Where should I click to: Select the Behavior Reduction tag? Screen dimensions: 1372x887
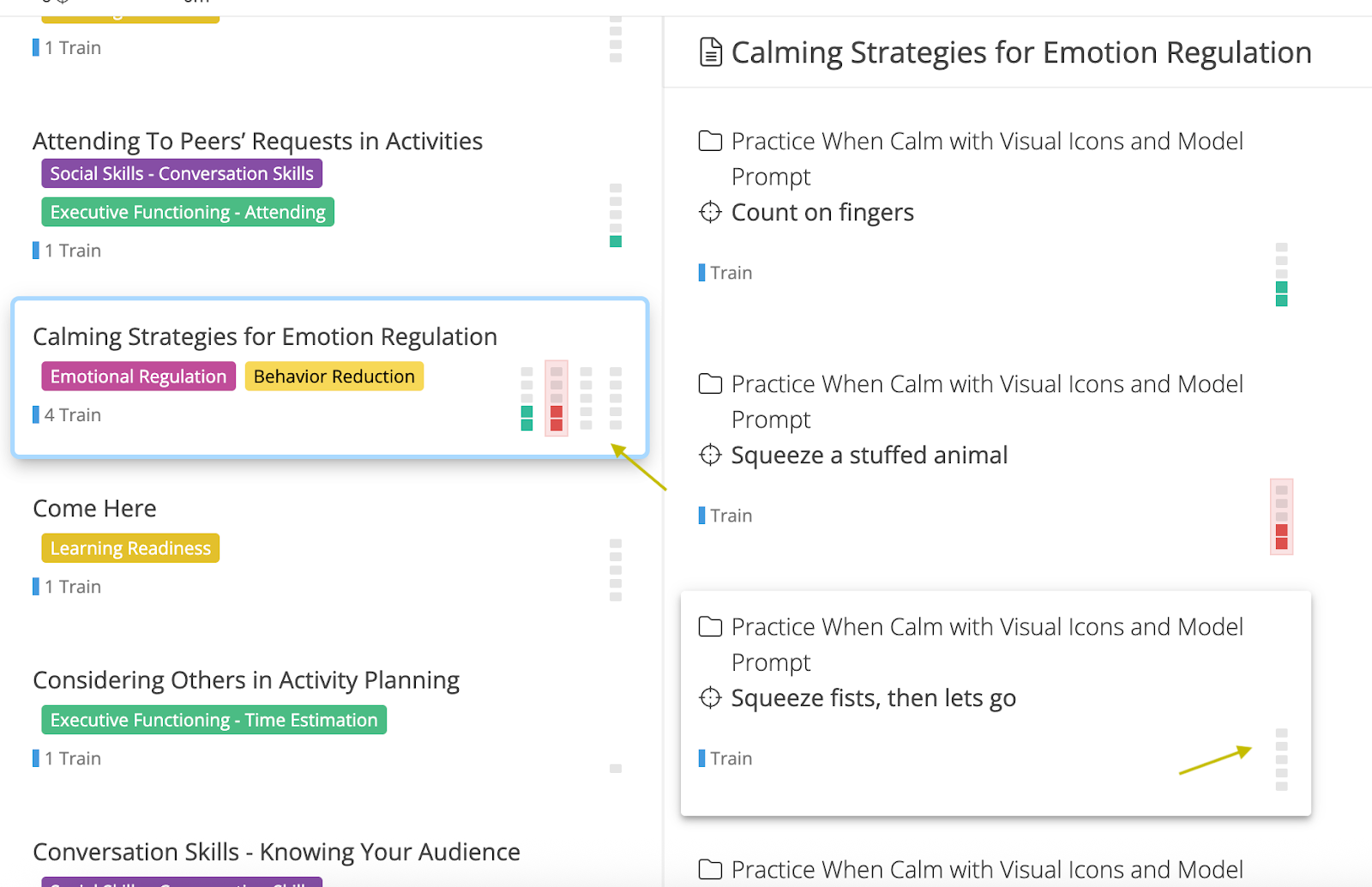pyautogui.click(x=334, y=377)
